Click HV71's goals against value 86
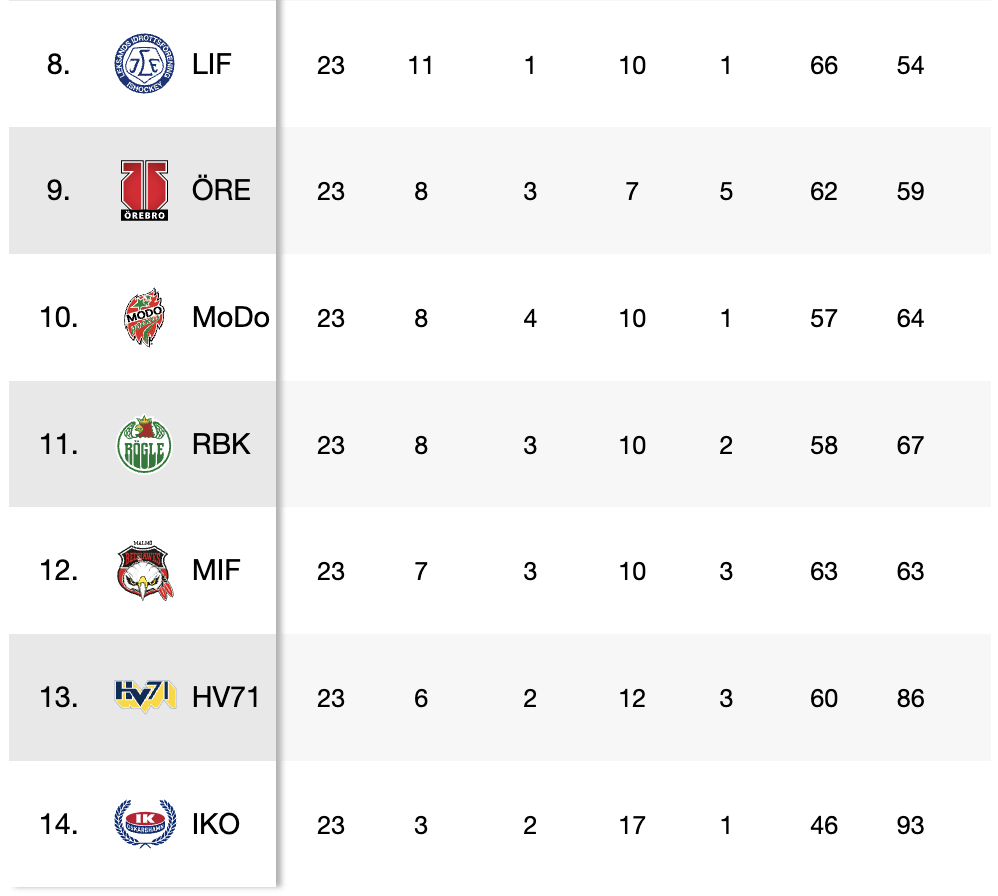This screenshot has height=896, width=998. point(910,698)
